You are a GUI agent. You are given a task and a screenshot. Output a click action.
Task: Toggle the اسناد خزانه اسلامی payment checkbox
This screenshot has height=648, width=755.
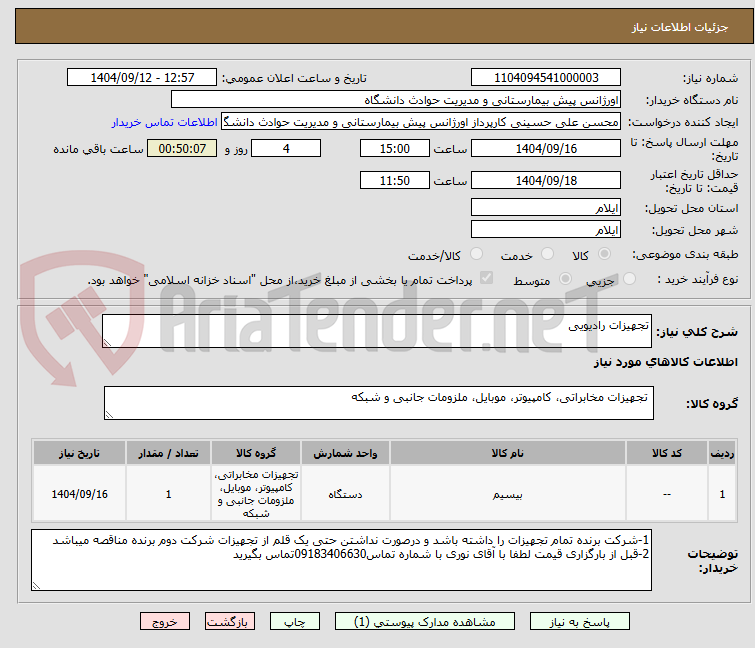[487, 278]
